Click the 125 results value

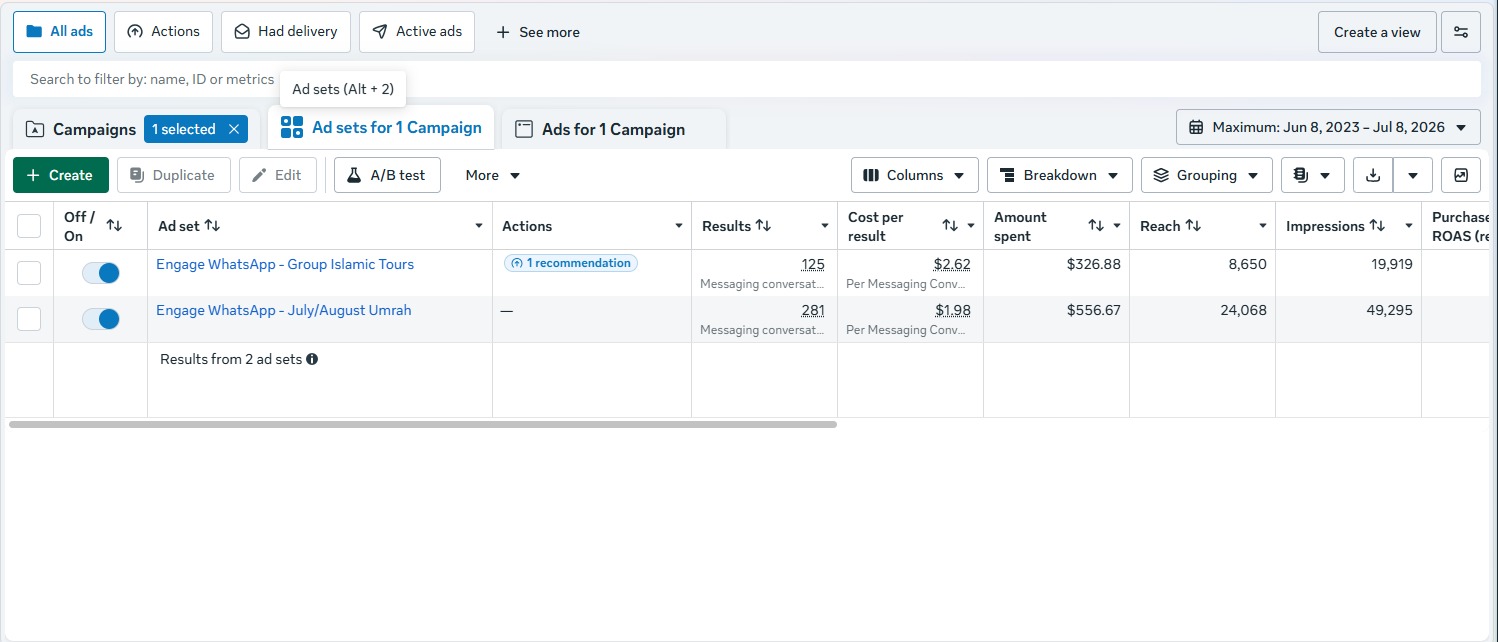[813, 264]
